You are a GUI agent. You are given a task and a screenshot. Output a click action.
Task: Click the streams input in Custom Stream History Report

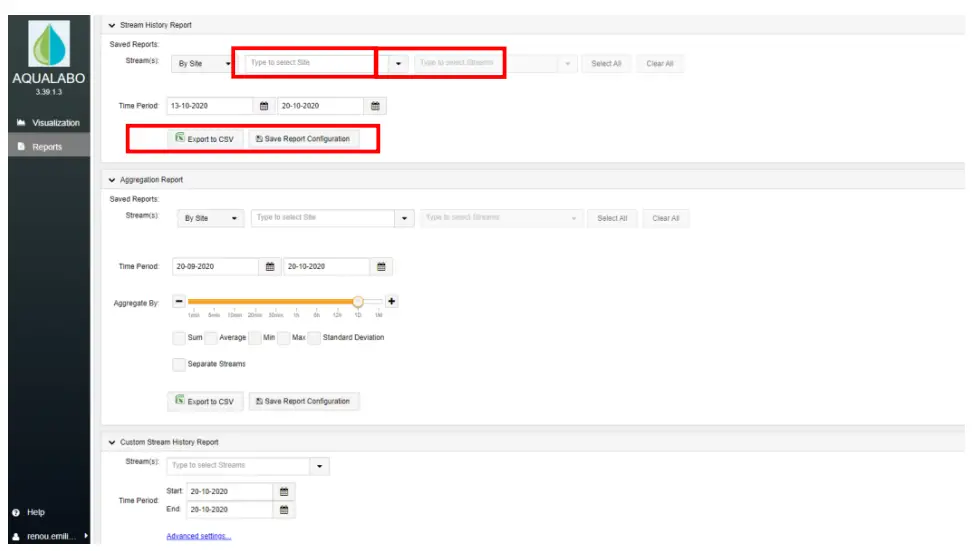pos(238,465)
